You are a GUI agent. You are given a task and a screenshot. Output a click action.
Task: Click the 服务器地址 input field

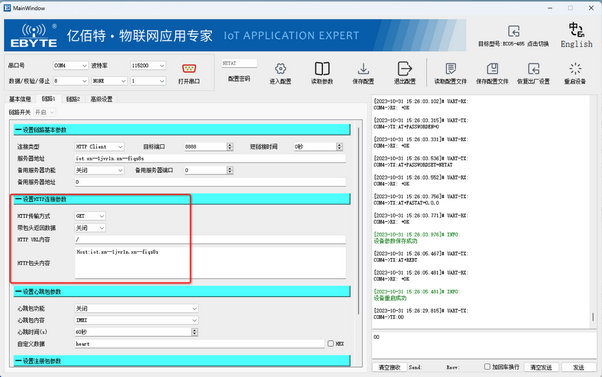[210, 159]
